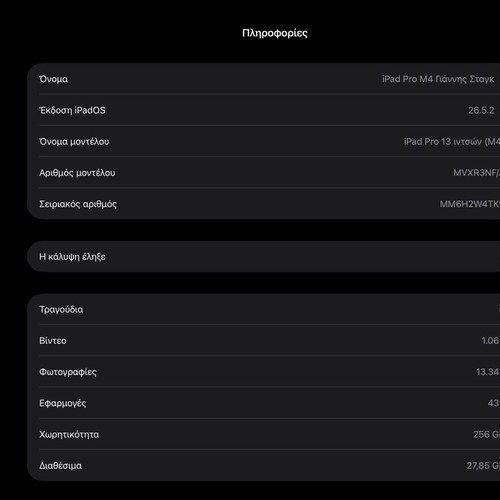
Task: Click the Όνομα μοντέλου label
Action: tap(74, 142)
